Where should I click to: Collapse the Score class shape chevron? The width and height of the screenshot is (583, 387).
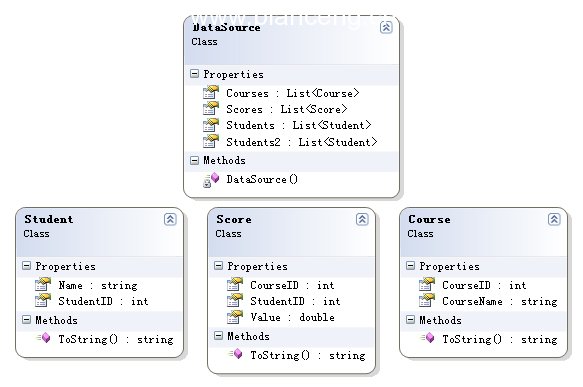click(362, 219)
